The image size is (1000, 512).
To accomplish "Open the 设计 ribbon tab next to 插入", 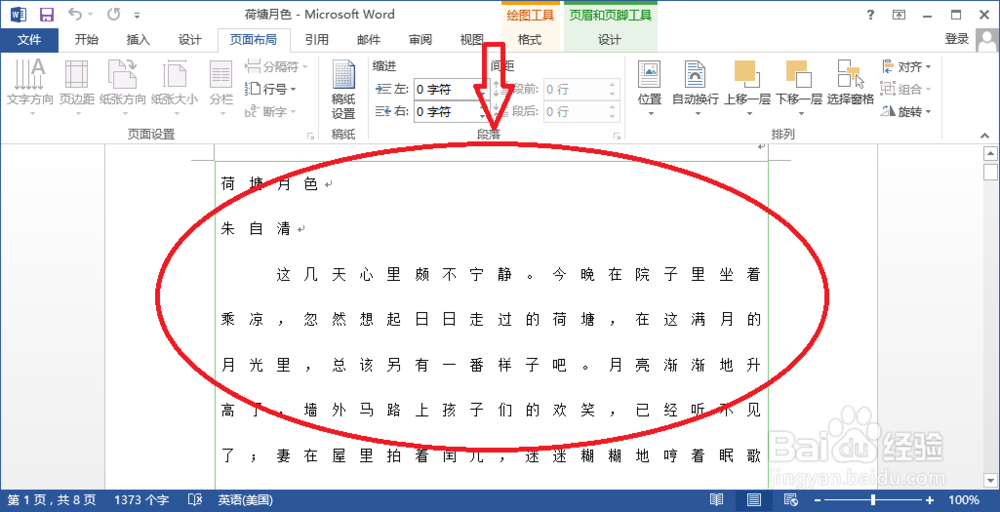I will [x=190, y=40].
